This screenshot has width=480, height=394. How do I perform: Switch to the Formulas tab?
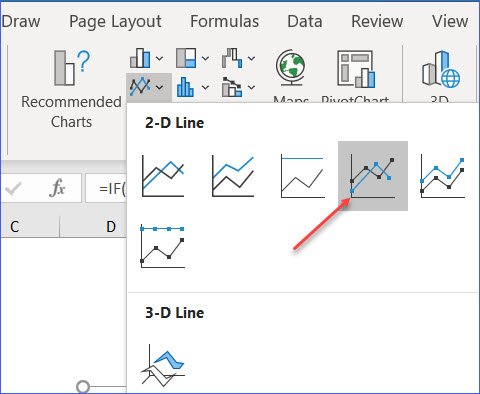(225, 21)
